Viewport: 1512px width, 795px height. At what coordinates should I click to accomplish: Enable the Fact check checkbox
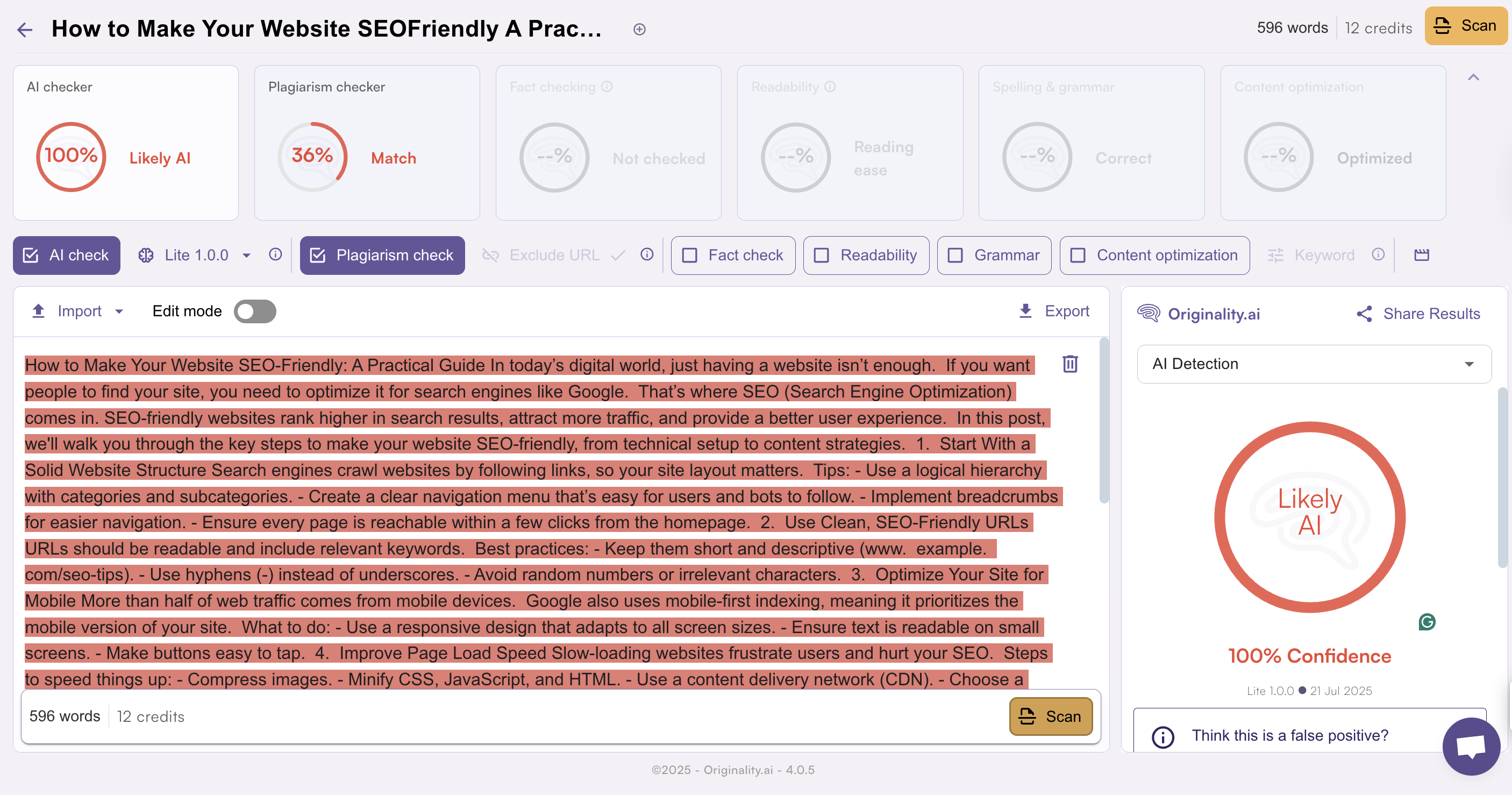coord(690,255)
